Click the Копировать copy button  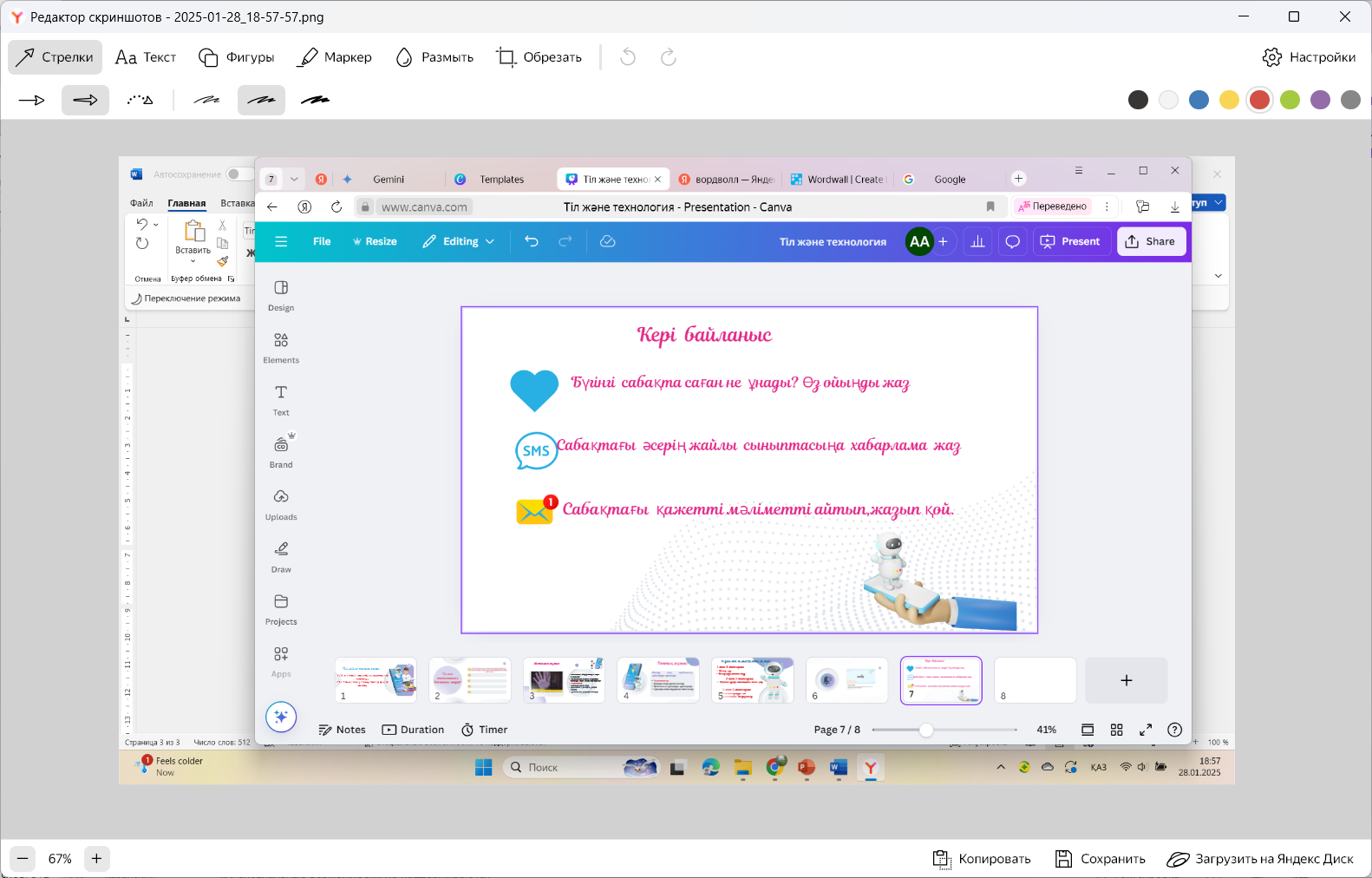tap(981, 859)
